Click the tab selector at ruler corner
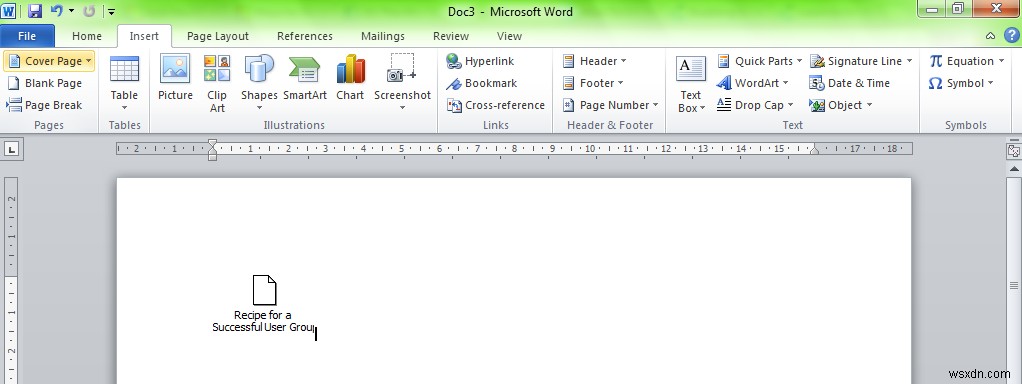1022x384 pixels. click(x=12, y=149)
